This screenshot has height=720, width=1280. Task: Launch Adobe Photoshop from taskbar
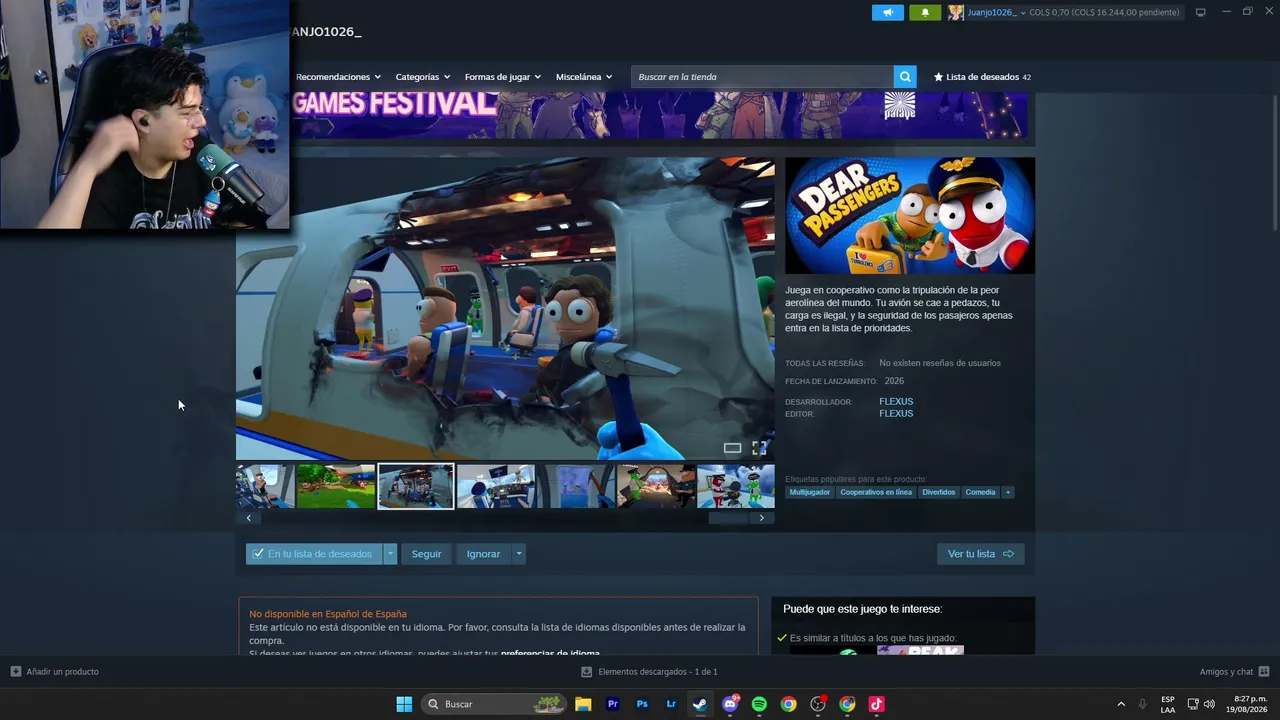click(642, 704)
